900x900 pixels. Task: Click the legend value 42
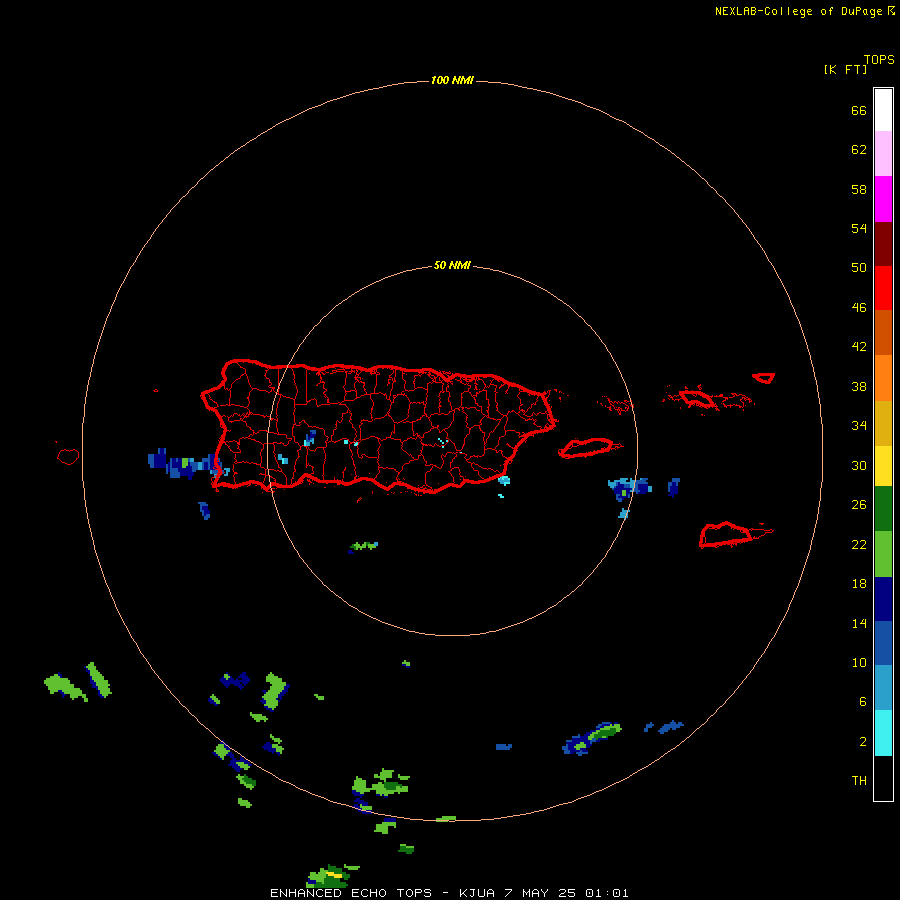[859, 347]
